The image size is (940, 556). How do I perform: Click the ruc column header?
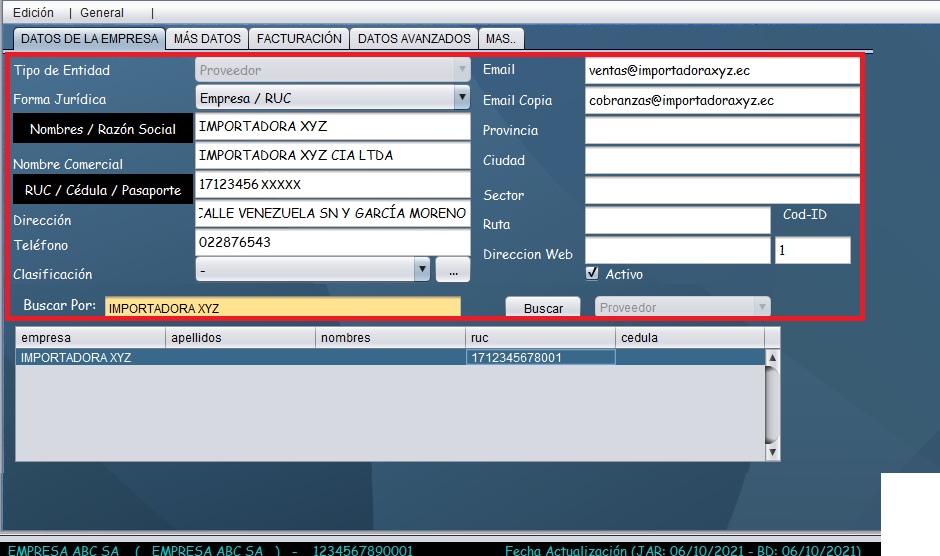point(540,338)
